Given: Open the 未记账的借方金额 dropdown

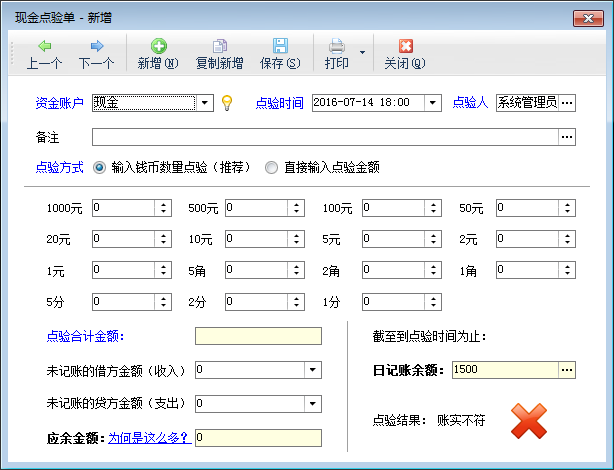Looking at the screenshot, I should coord(313,371).
